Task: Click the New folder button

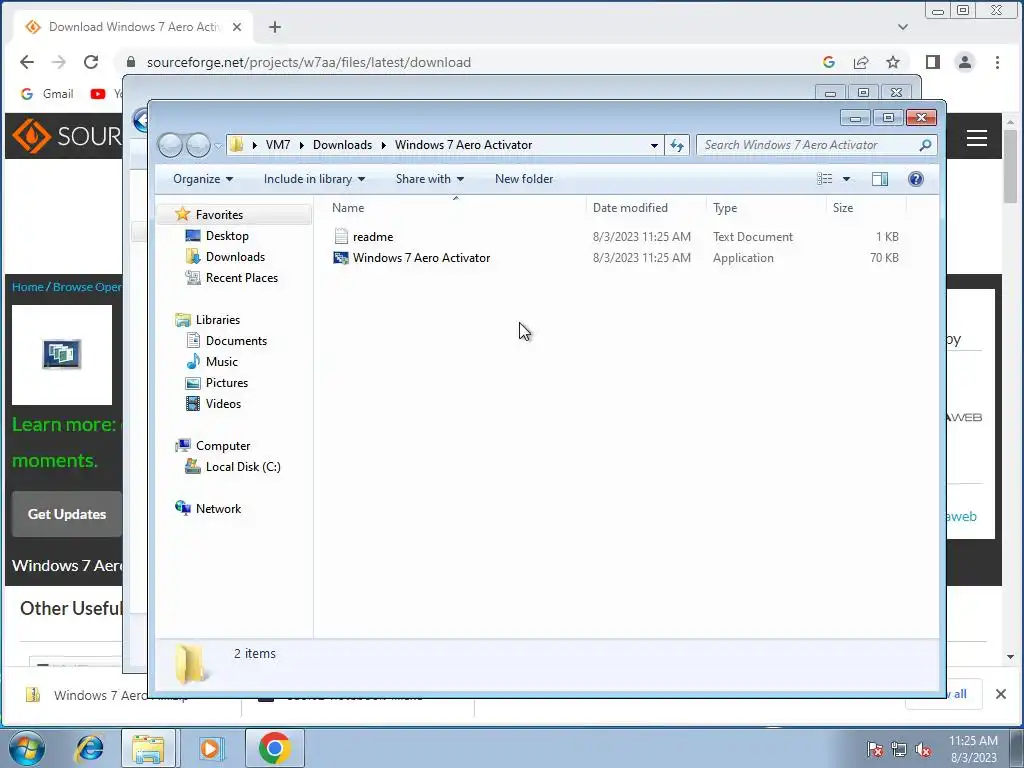Action: coord(524,179)
